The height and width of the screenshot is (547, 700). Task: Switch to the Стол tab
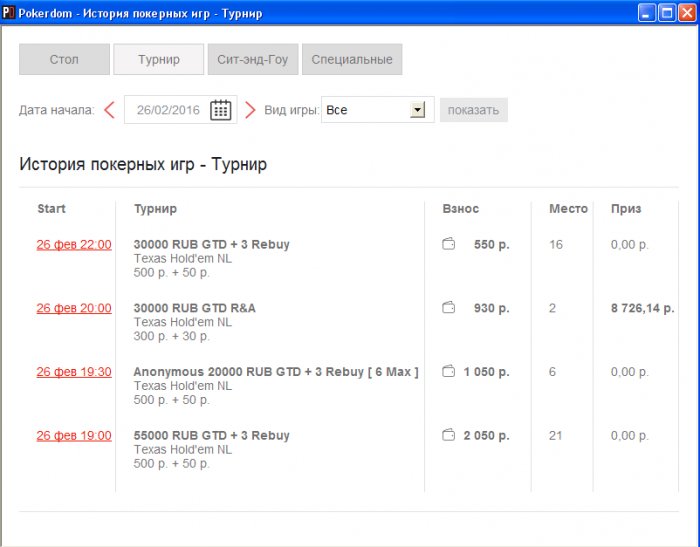pos(64,59)
